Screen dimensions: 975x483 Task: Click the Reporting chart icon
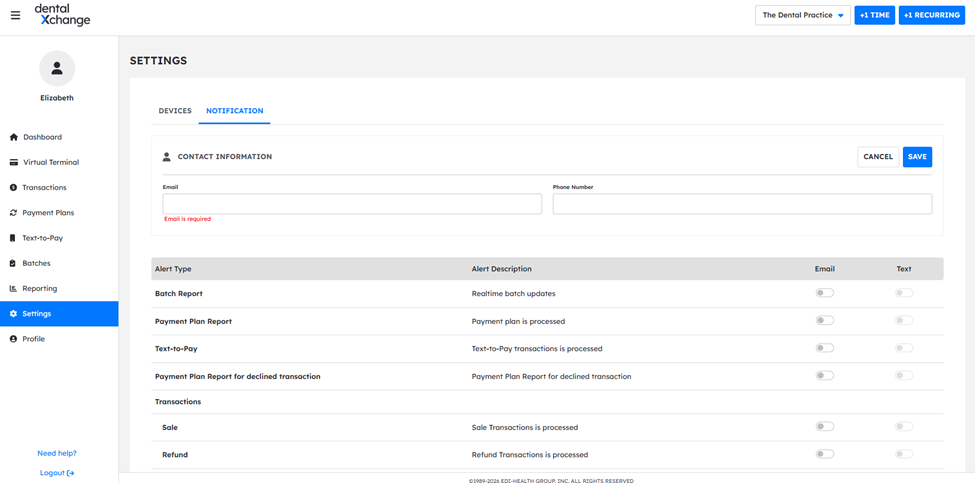click(x=13, y=288)
